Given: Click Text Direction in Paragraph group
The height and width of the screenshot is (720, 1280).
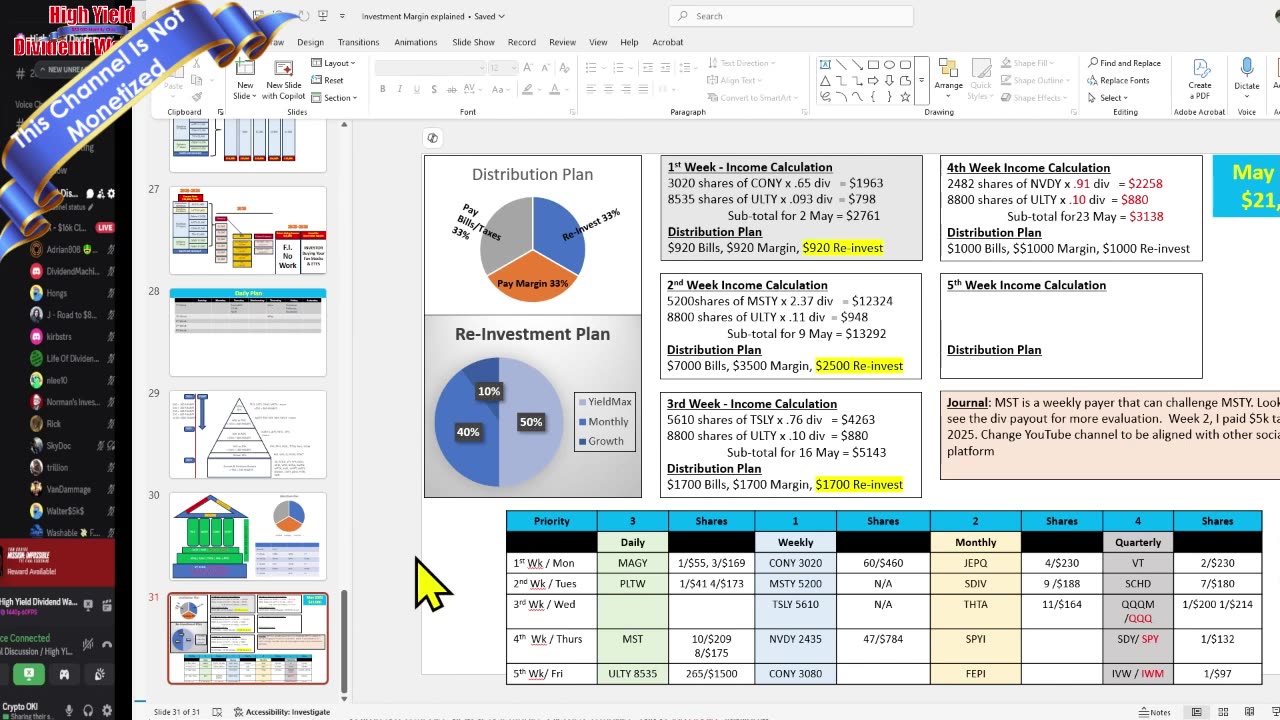Looking at the screenshot, I should [x=741, y=63].
